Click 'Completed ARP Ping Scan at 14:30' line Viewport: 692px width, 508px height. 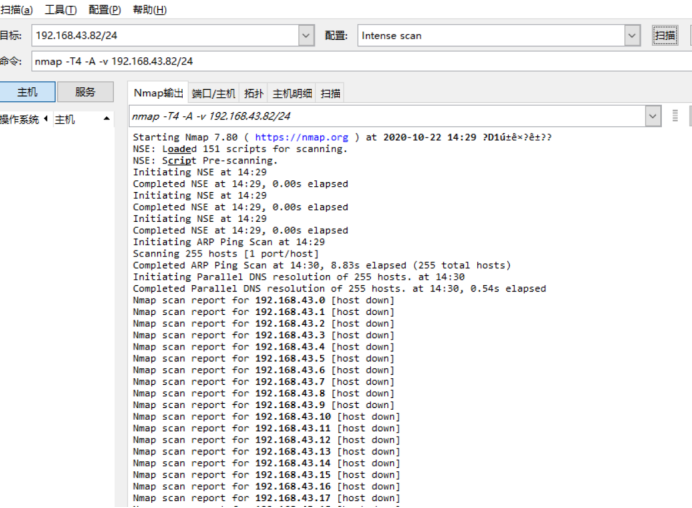(x=322, y=265)
